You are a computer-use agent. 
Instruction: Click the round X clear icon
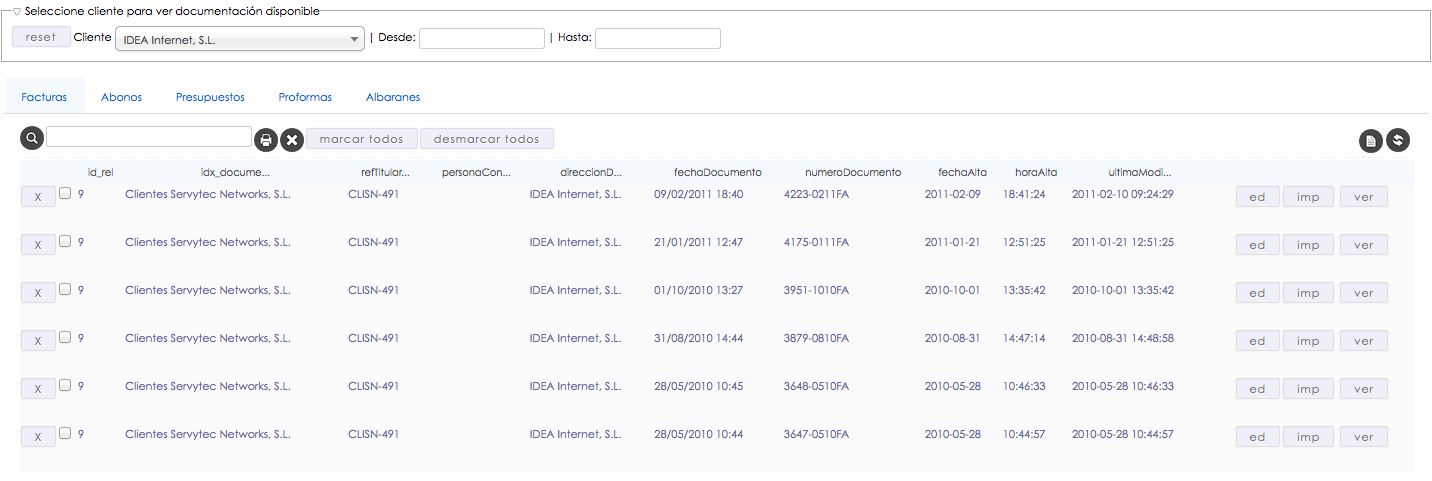[x=292, y=140]
